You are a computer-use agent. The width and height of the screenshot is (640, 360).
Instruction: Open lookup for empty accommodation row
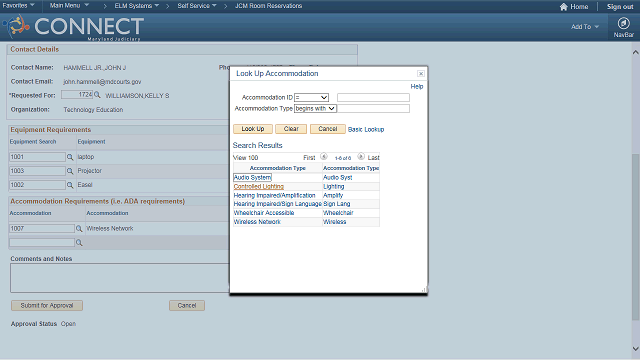coord(79,243)
